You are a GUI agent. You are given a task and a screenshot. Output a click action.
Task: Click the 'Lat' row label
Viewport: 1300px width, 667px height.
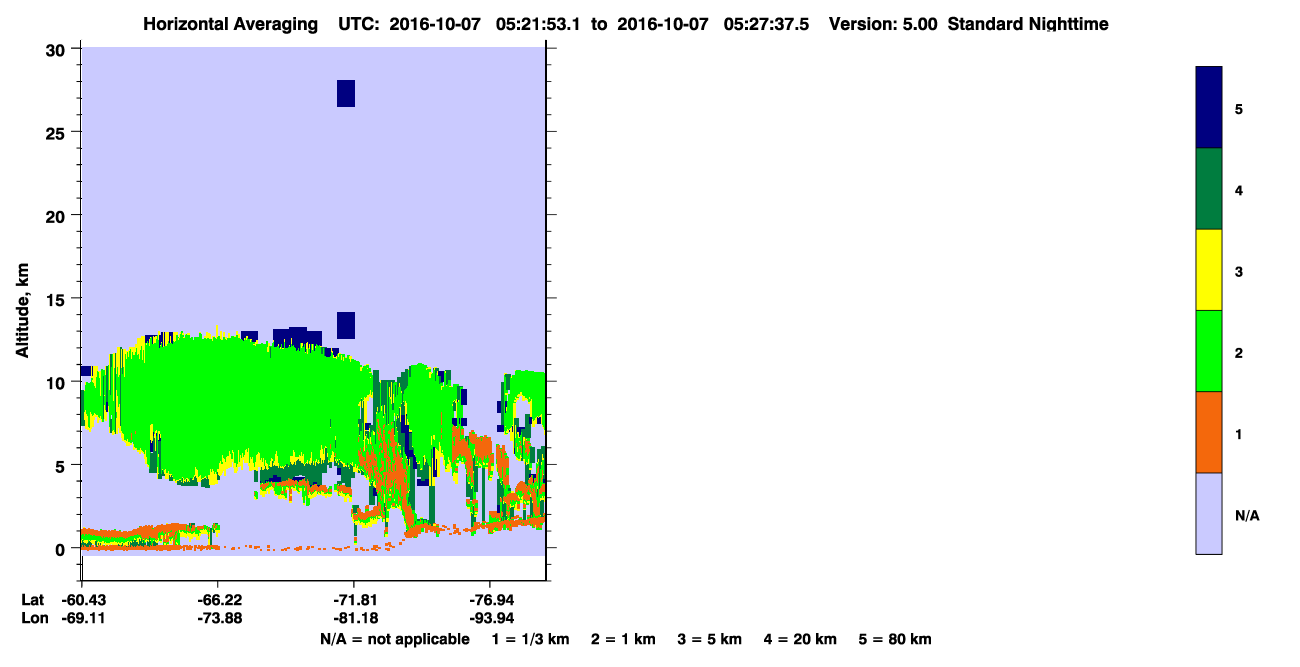pyautogui.click(x=33, y=600)
